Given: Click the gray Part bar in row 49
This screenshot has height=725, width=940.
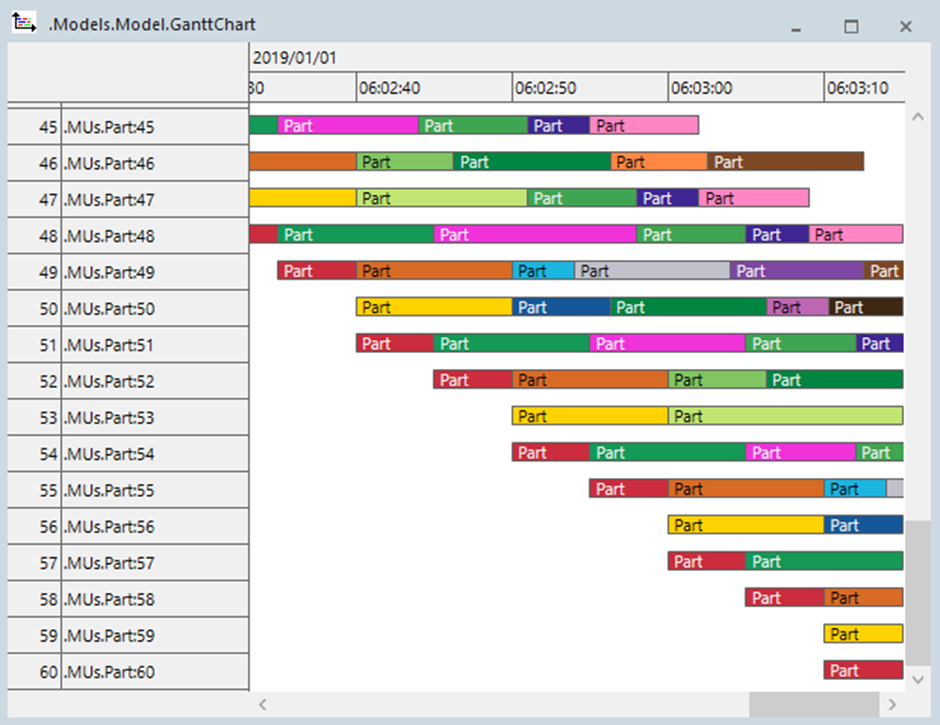Looking at the screenshot, I should tap(651, 271).
